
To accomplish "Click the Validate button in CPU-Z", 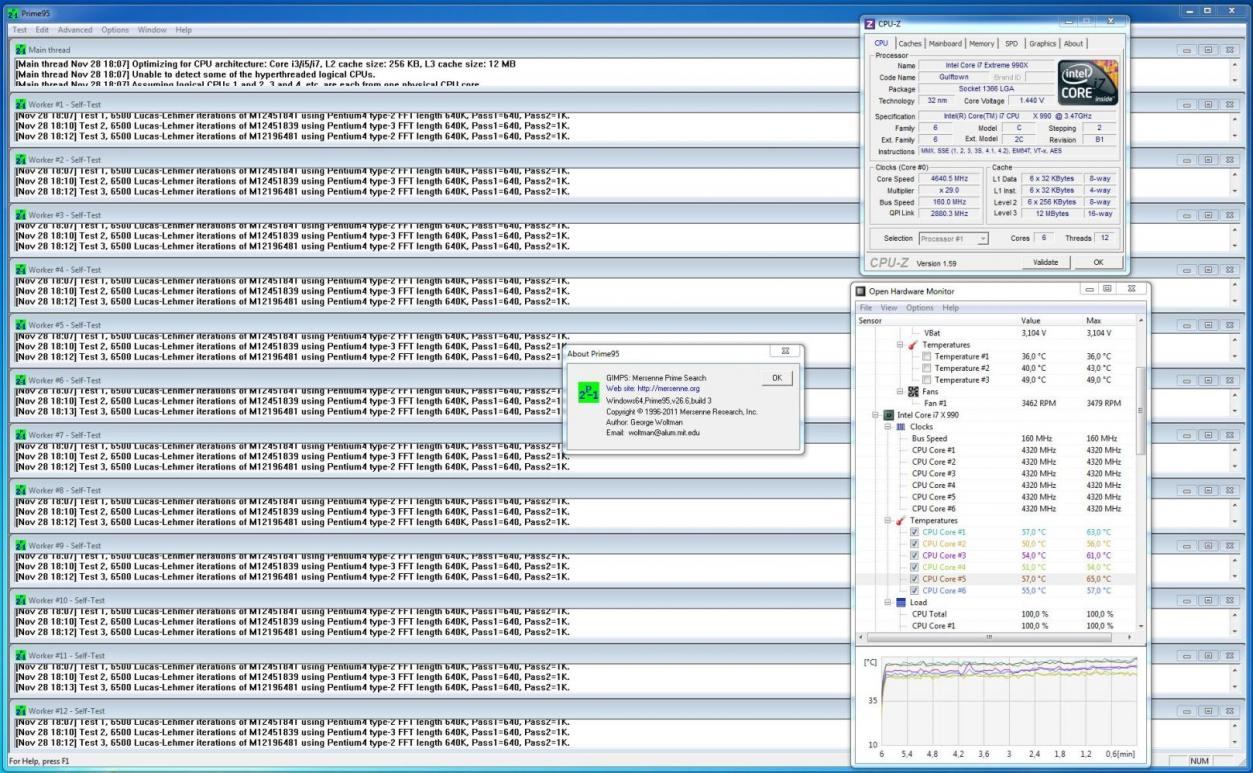I will [1045, 262].
